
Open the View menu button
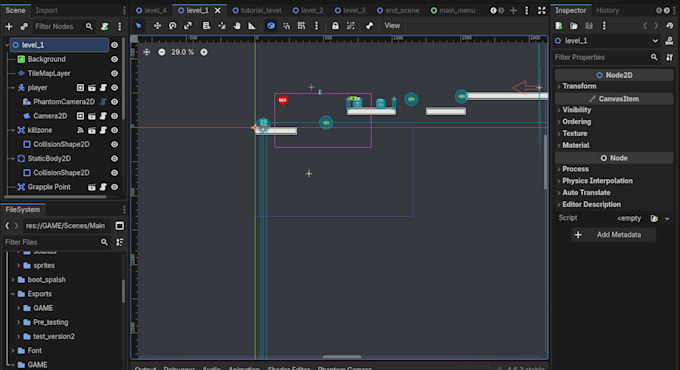tap(392, 26)
